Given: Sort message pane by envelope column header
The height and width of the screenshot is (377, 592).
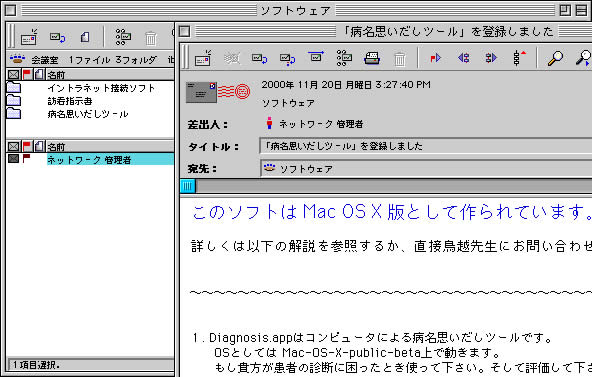Looking at the screenshot, I should click(x=14, y=146).
